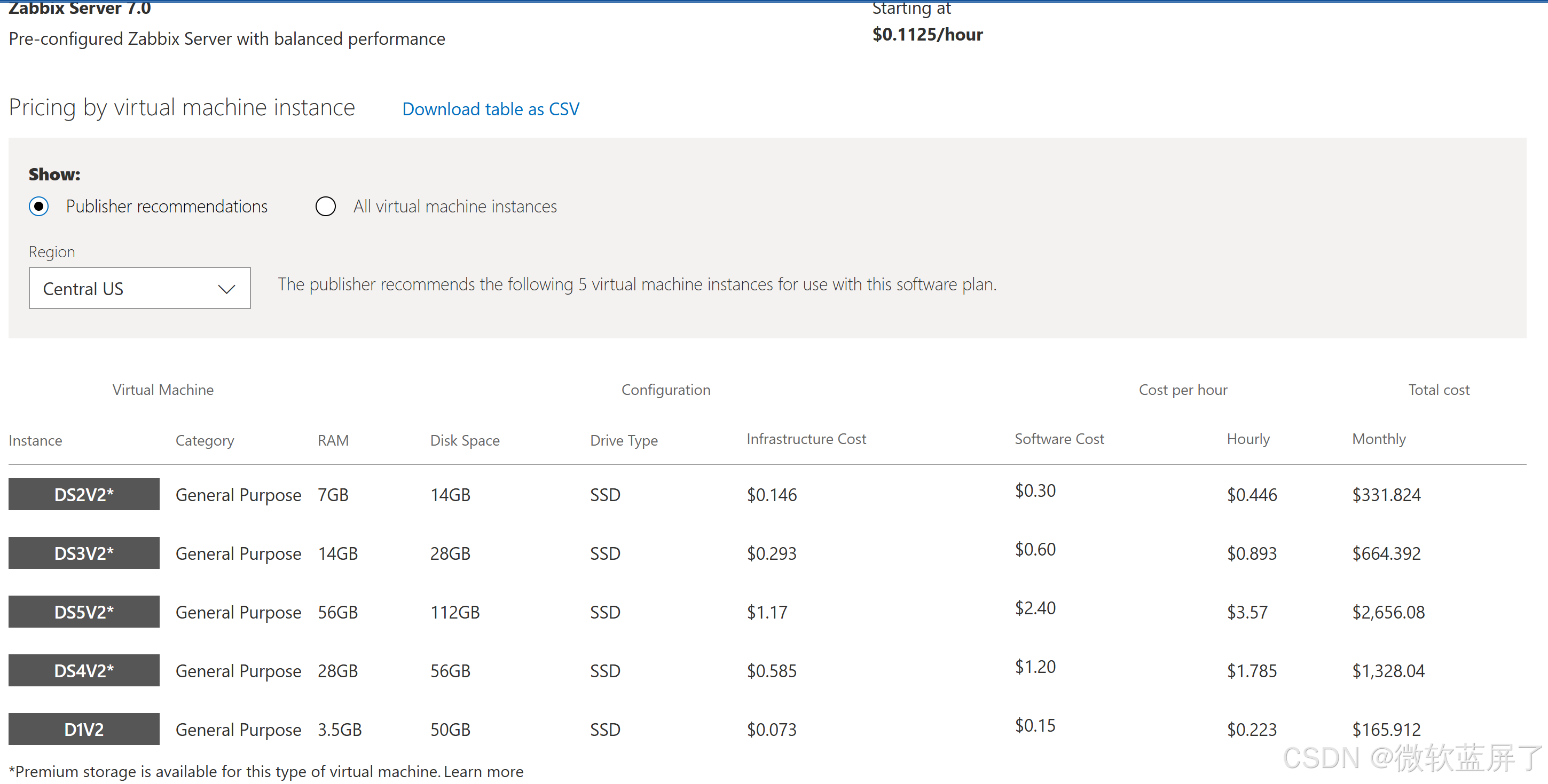Screen dimensions: 1548x784
Task: Open the Central US region dropdown
Action: coord(139,288)
